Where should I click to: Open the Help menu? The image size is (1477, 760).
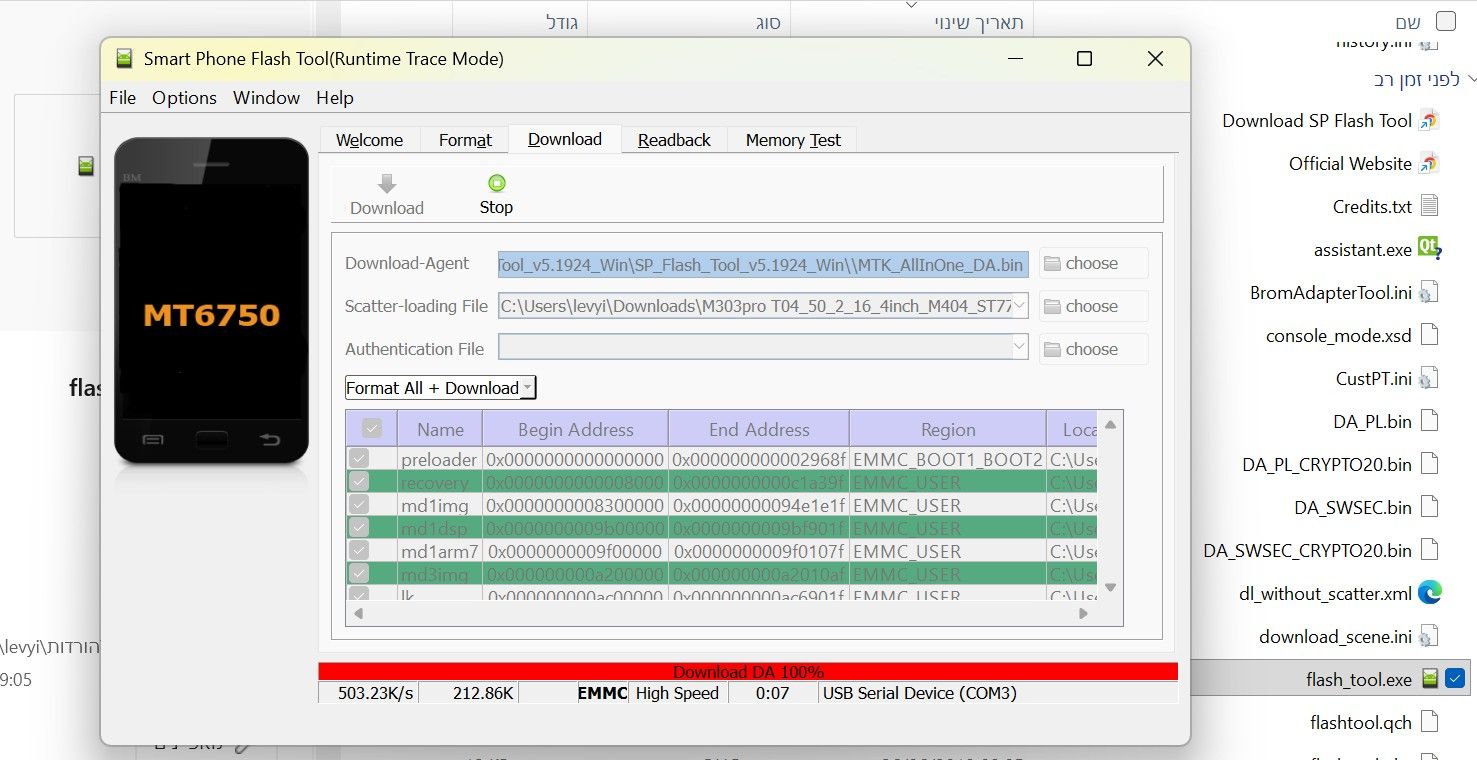[335, 97]
